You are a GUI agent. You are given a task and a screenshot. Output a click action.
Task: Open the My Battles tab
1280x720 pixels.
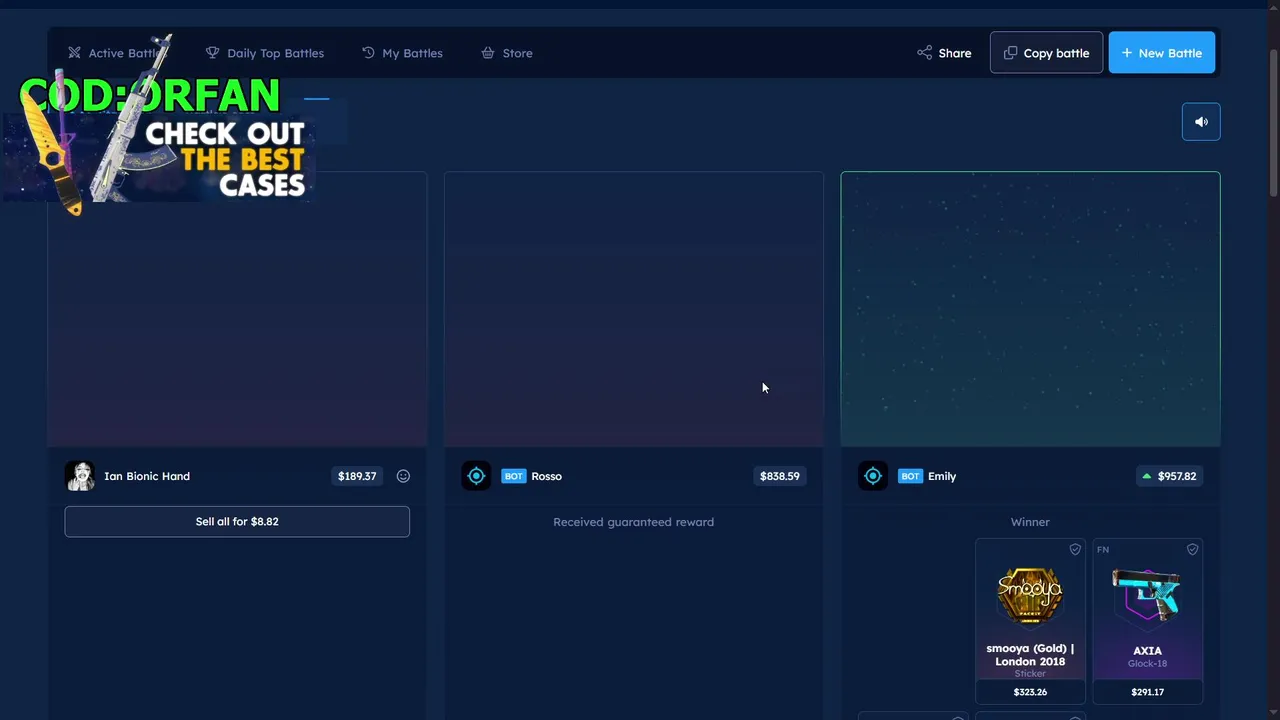coord(402,53)
